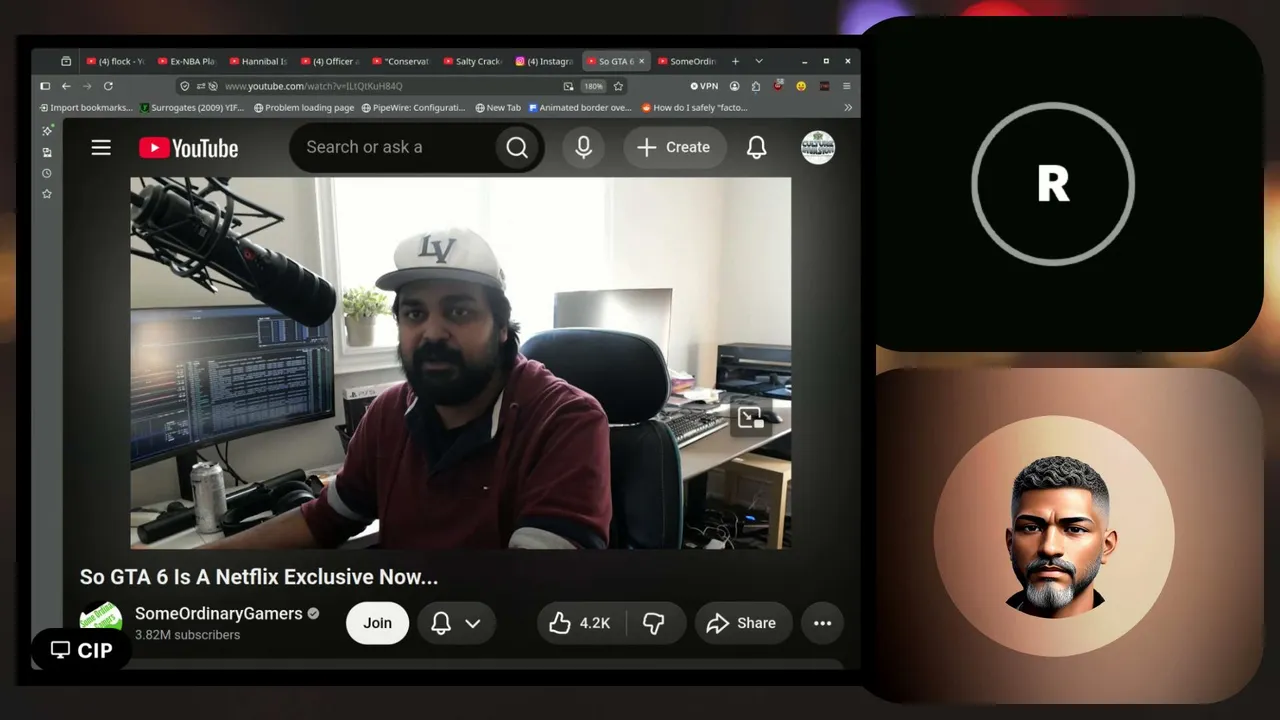Share the video with the Share button
The image size is (1280, 720).
(x=743, y=623)
